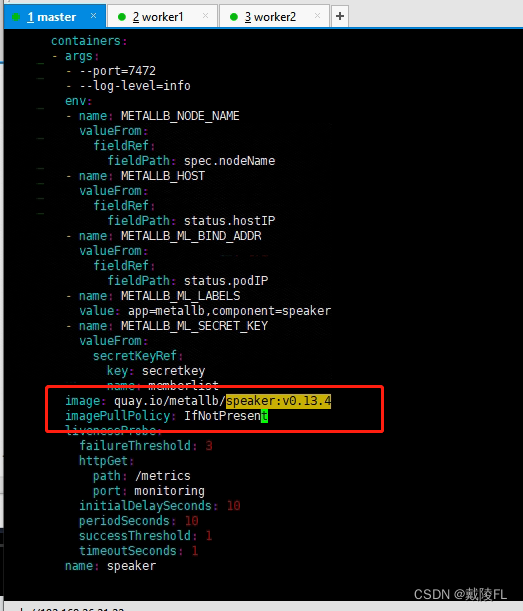Click the /metrics path value
The height and width of the screenshot is (611, 523).
point(163,476)
